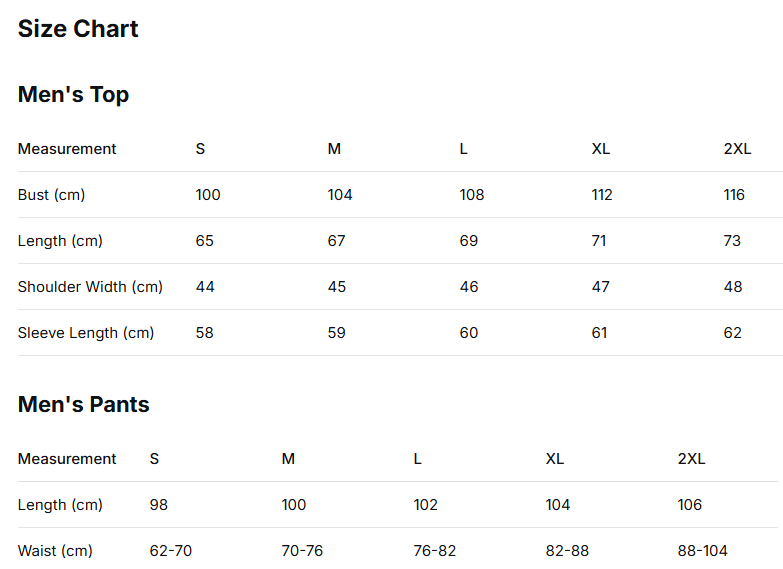783x569 pixels.
Task: Select the sleeve length value 59
Action: pos(337,333)
